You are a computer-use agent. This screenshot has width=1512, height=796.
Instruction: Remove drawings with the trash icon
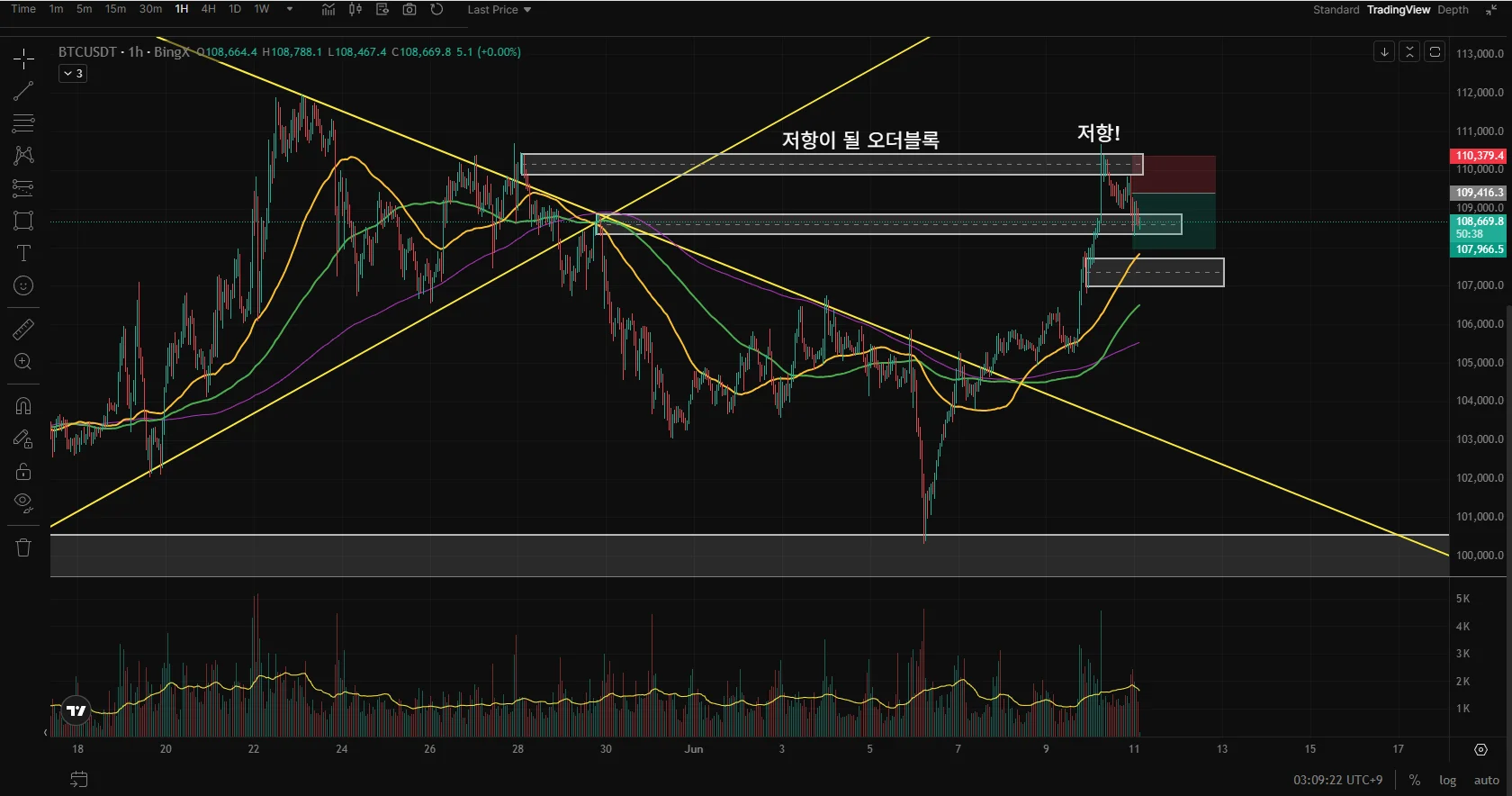(x=23, y=547)
